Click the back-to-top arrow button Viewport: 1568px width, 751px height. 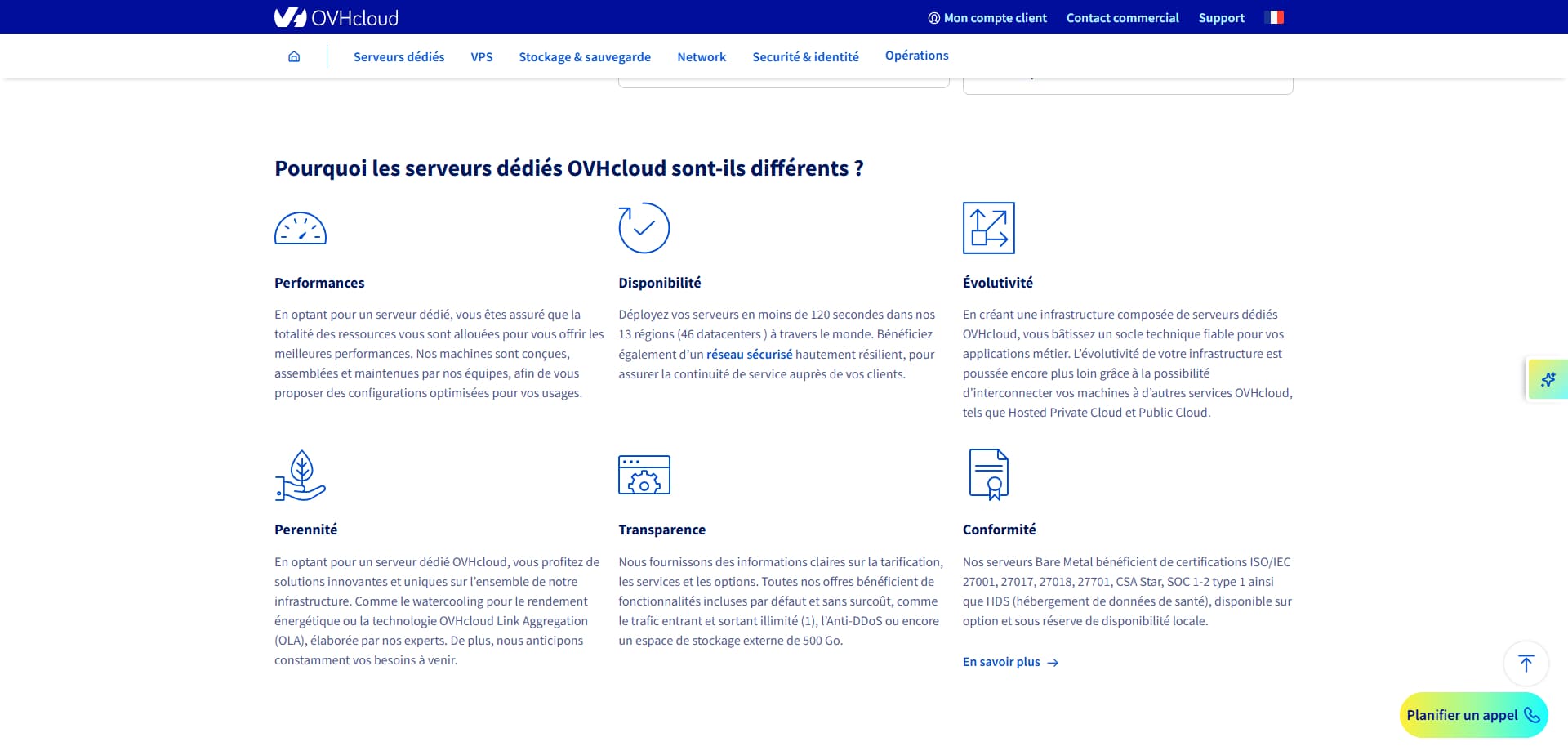1526,664
